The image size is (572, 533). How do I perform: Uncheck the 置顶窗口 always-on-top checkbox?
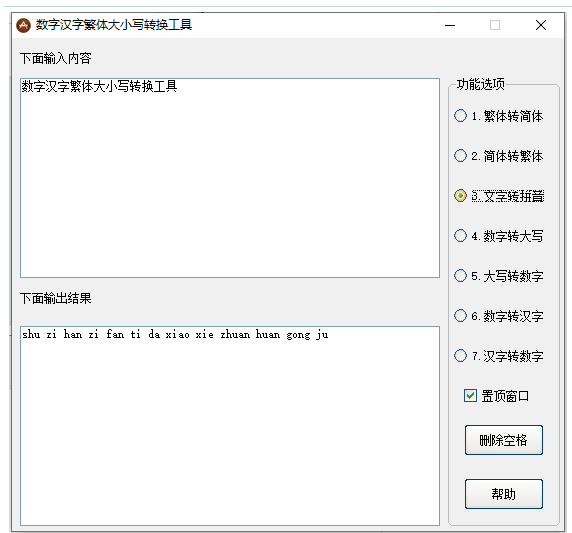point(470,395)
